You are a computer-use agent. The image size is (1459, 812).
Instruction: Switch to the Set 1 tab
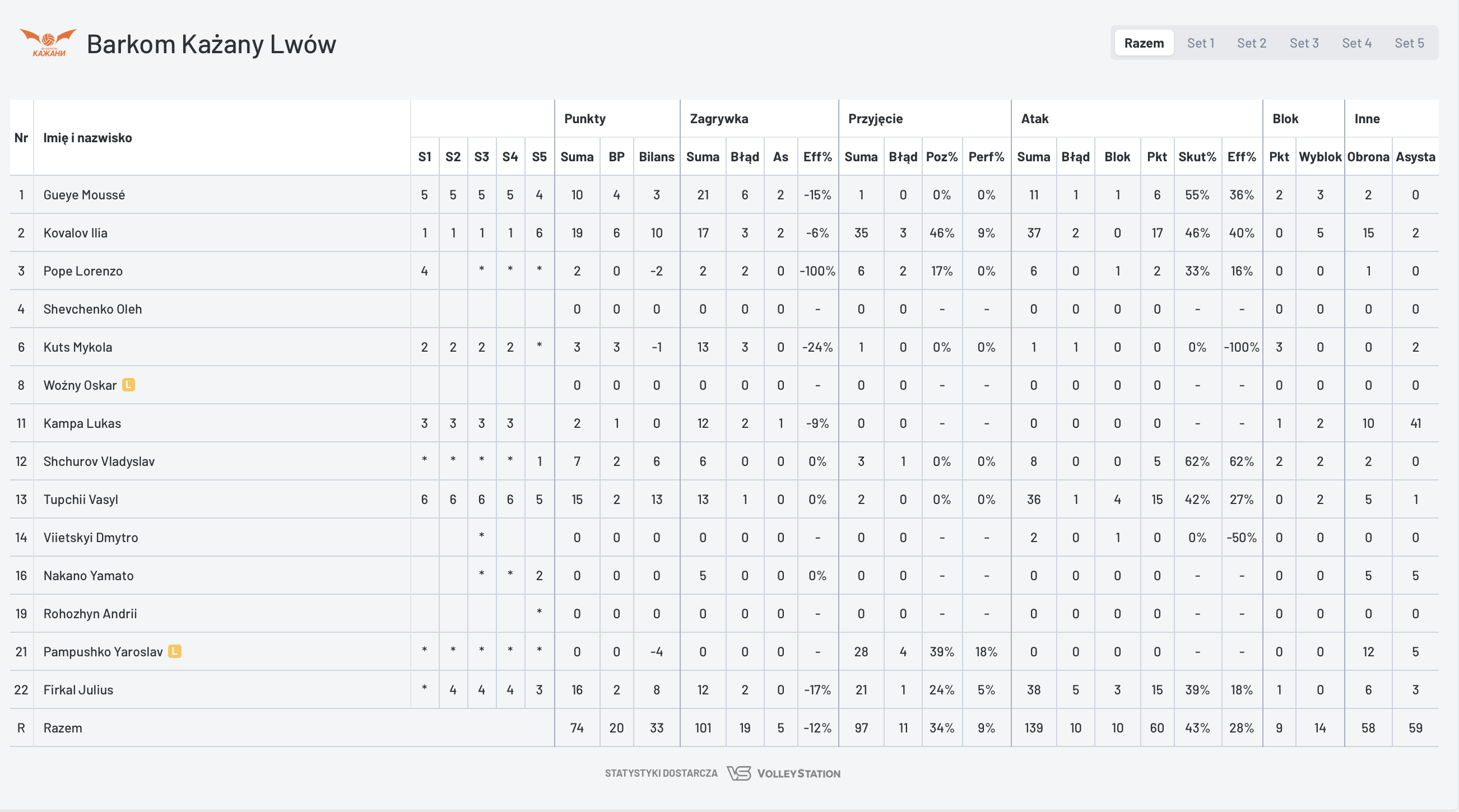[x=1200, y=43]
